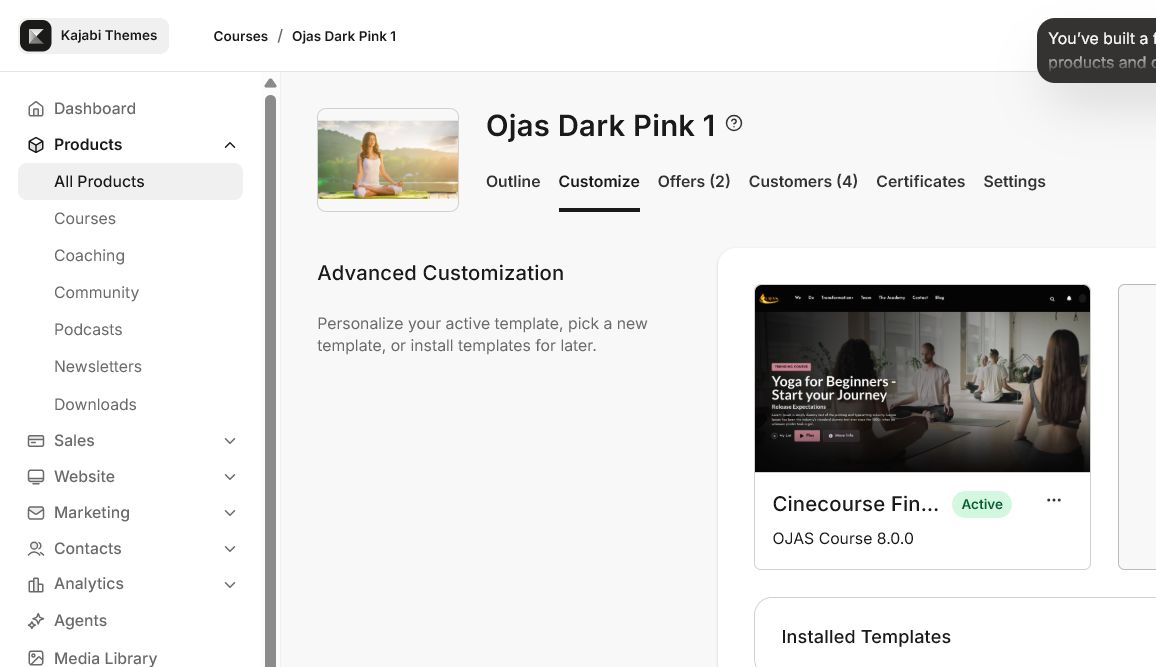Click the Analytics chart icon
Image resolution: width=1156 pixels, height=667 pixels.
[x=35, y=584]
